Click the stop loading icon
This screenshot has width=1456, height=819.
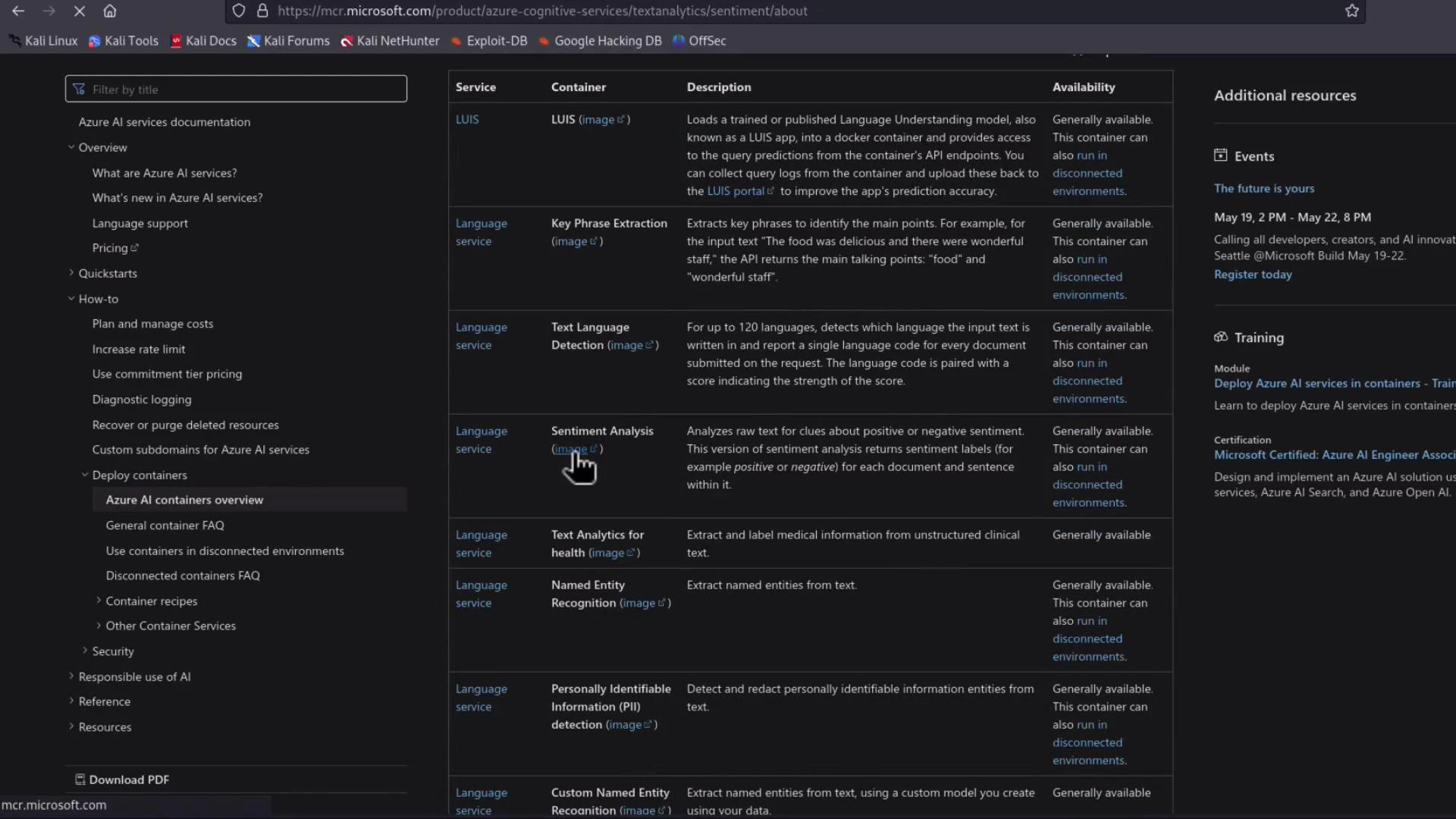(x=80, y=11)
